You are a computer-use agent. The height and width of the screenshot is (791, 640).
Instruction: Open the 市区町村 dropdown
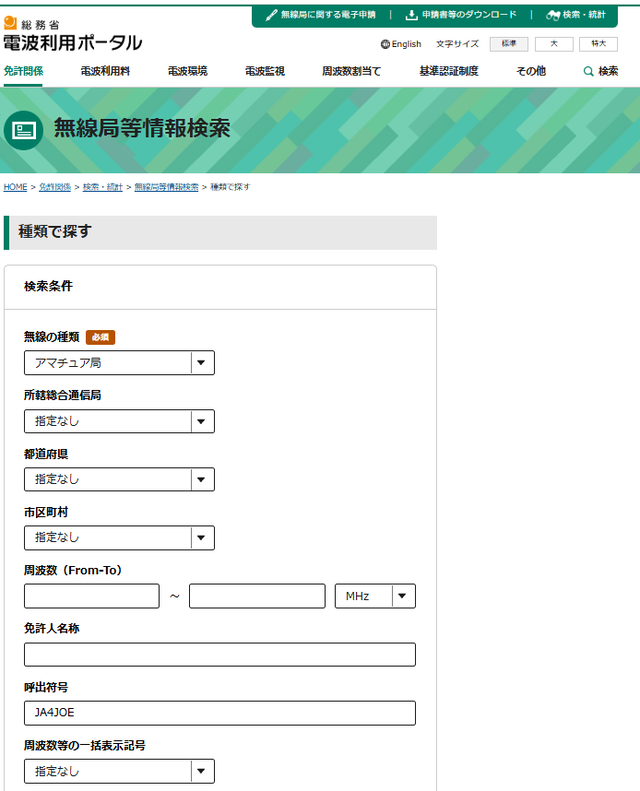pyautogui.click(x=120, y=538)
